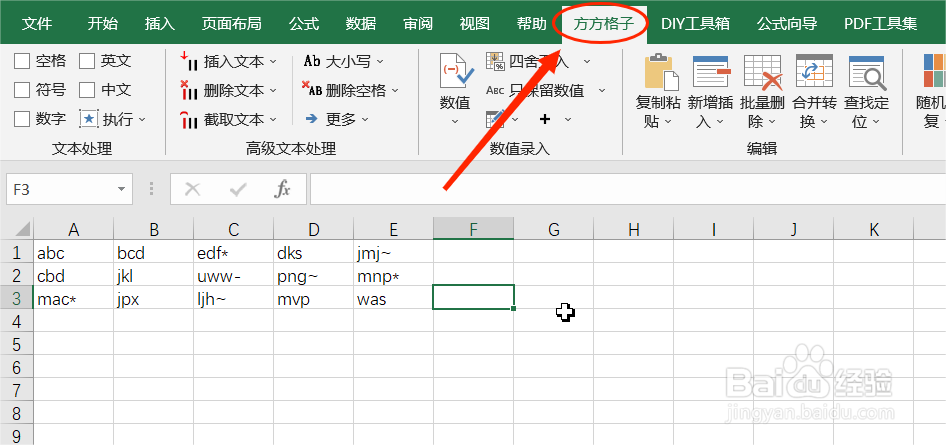Screen dimensions: 946x445
Task: Click the 删除文本 icon
Action: (189, 90)
